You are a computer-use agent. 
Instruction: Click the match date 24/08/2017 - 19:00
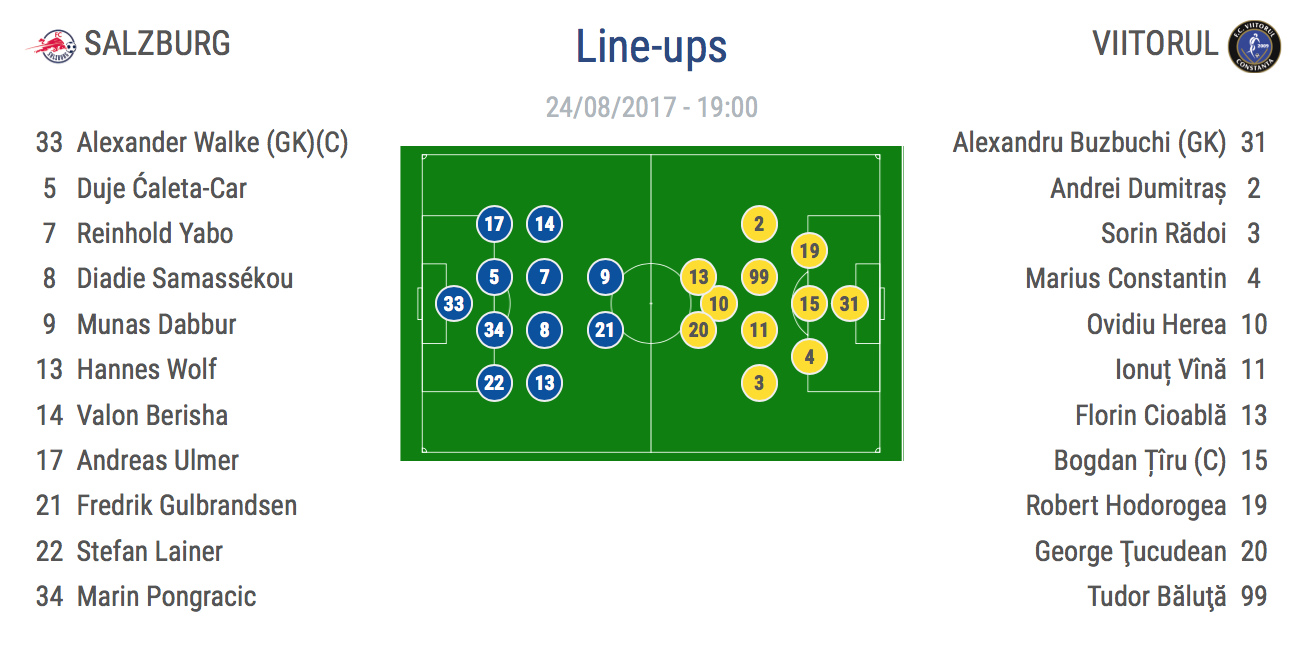click(651, 107)
